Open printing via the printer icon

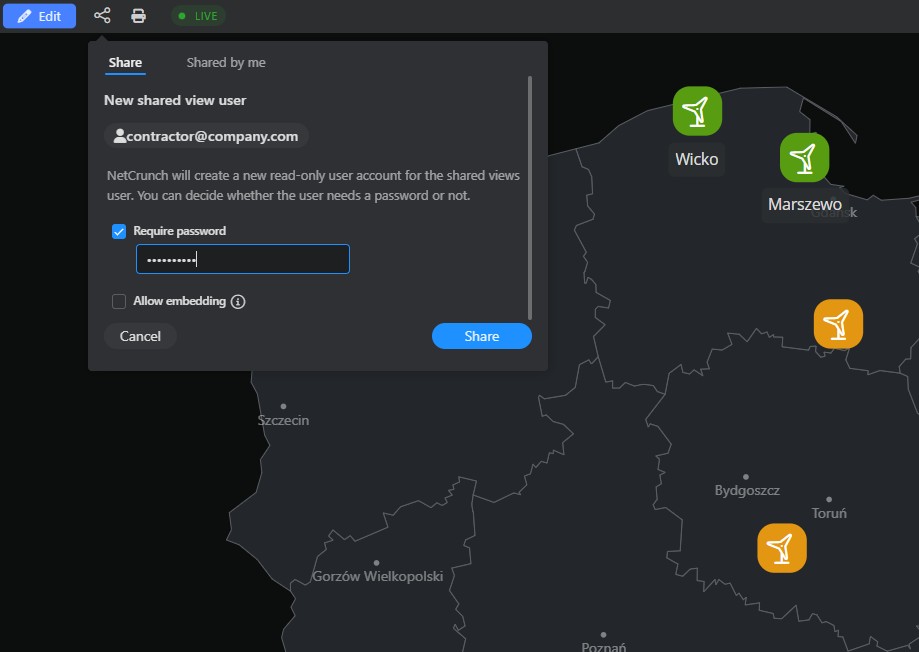[138, 16]
